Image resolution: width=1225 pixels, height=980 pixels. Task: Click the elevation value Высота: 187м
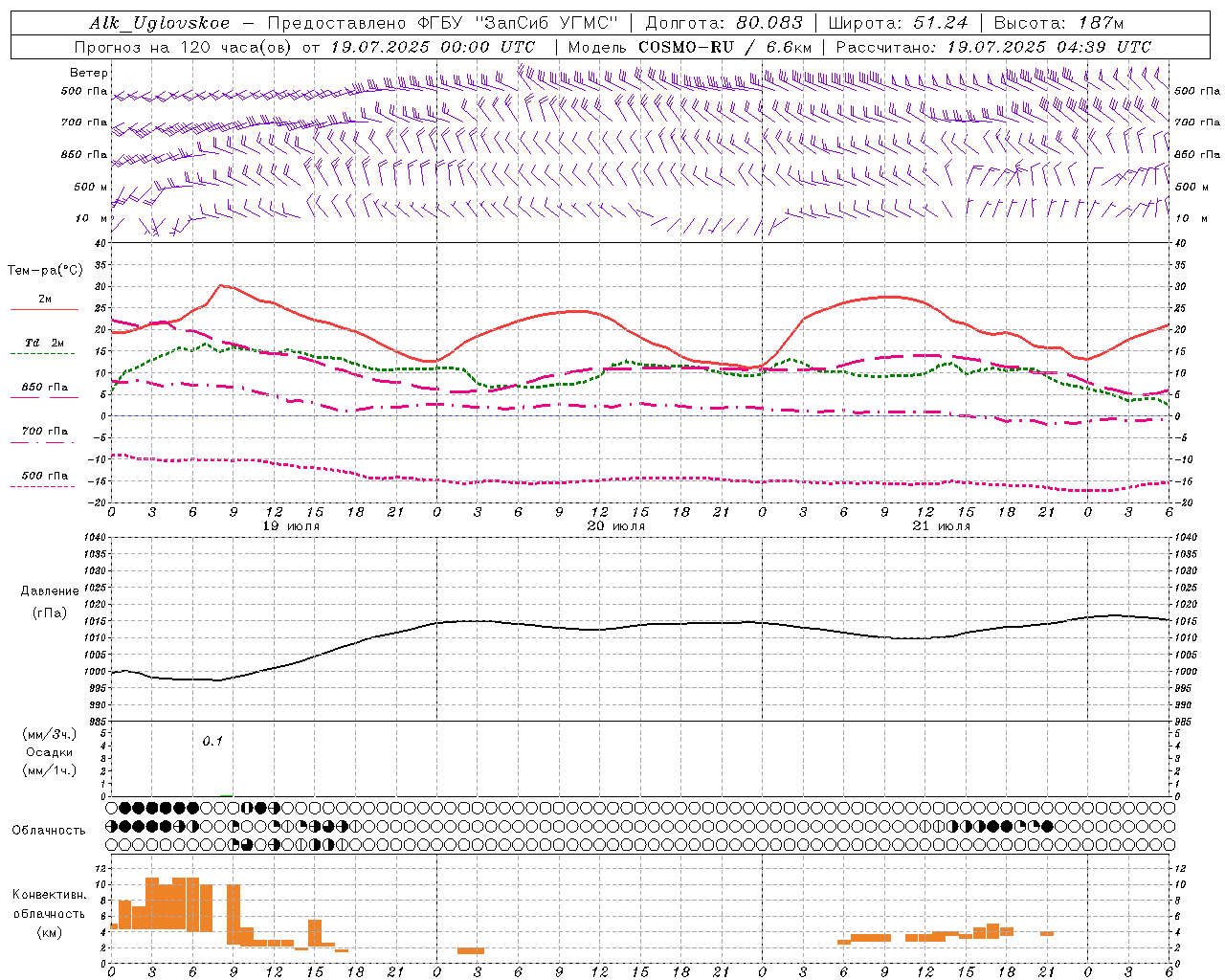[1058, 23]
